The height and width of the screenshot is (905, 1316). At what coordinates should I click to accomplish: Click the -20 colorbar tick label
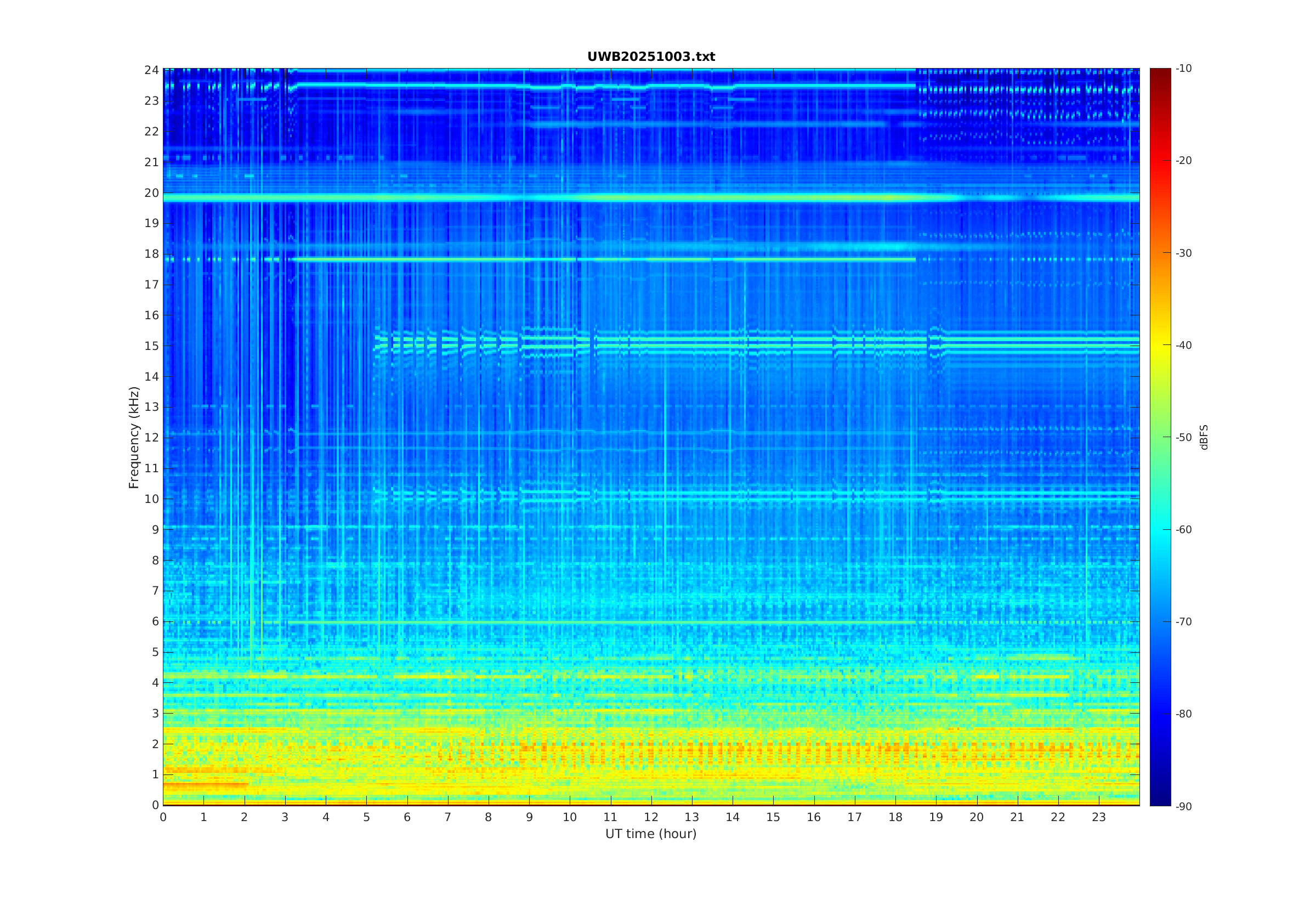[1183, 161]
